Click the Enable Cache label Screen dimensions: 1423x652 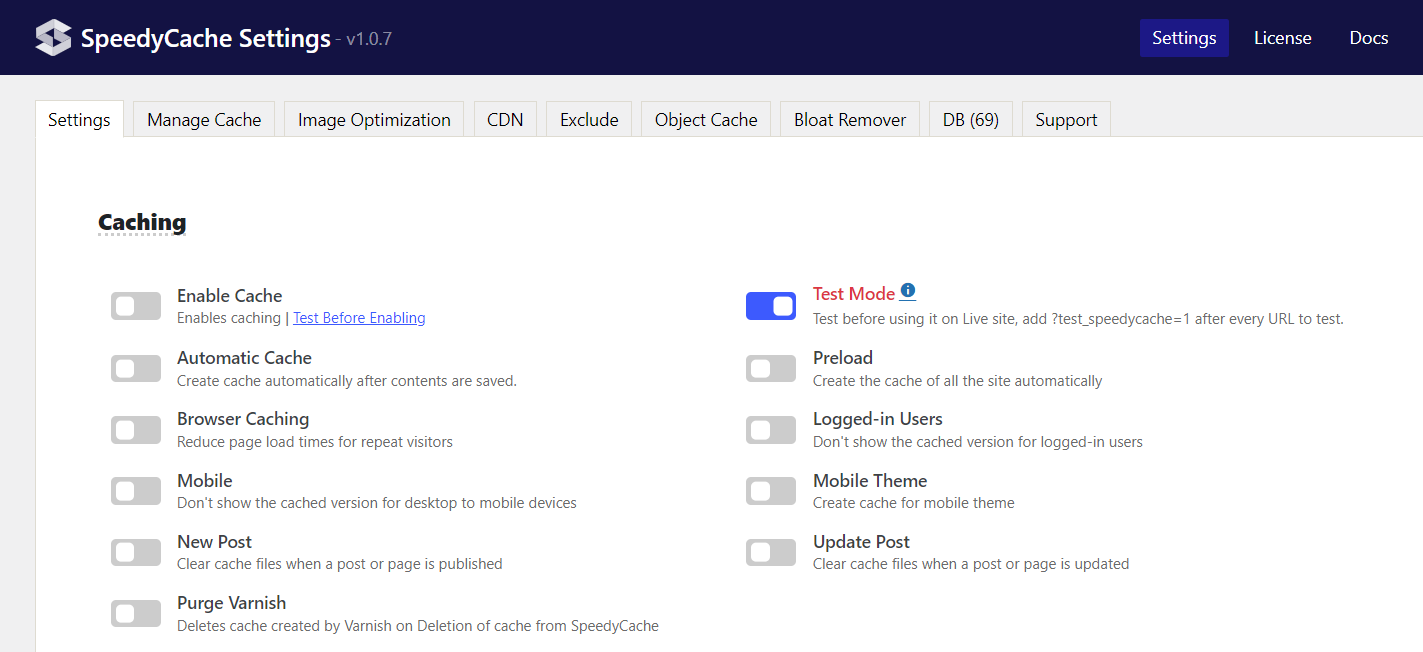tap(230, 296)
